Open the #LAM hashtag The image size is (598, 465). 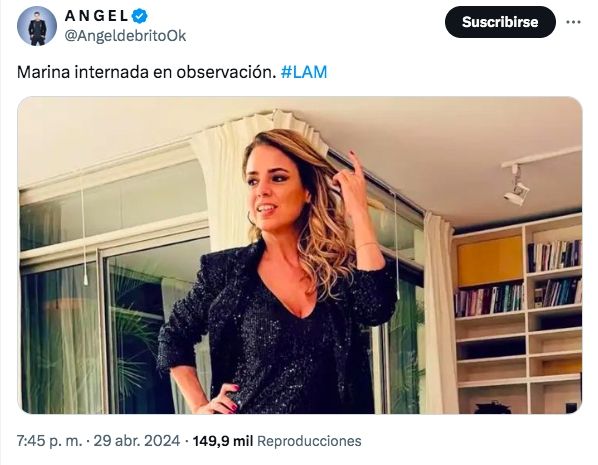[x=304, y=72]
